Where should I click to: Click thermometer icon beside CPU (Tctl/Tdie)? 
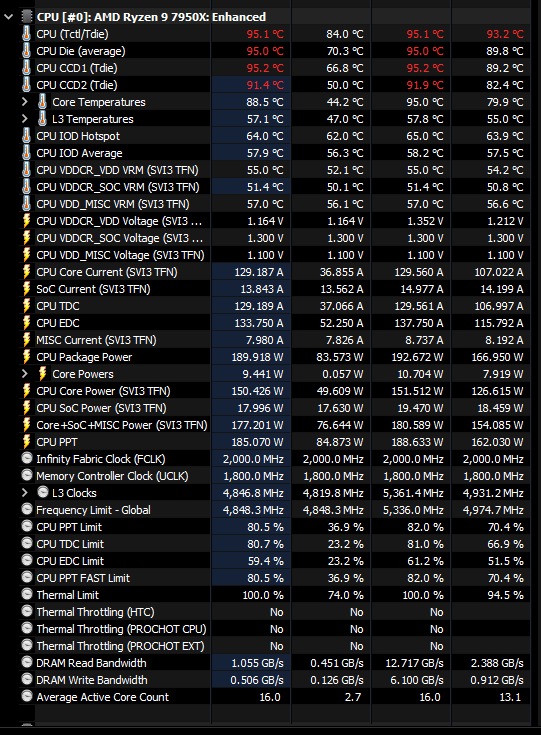(27, 34)
